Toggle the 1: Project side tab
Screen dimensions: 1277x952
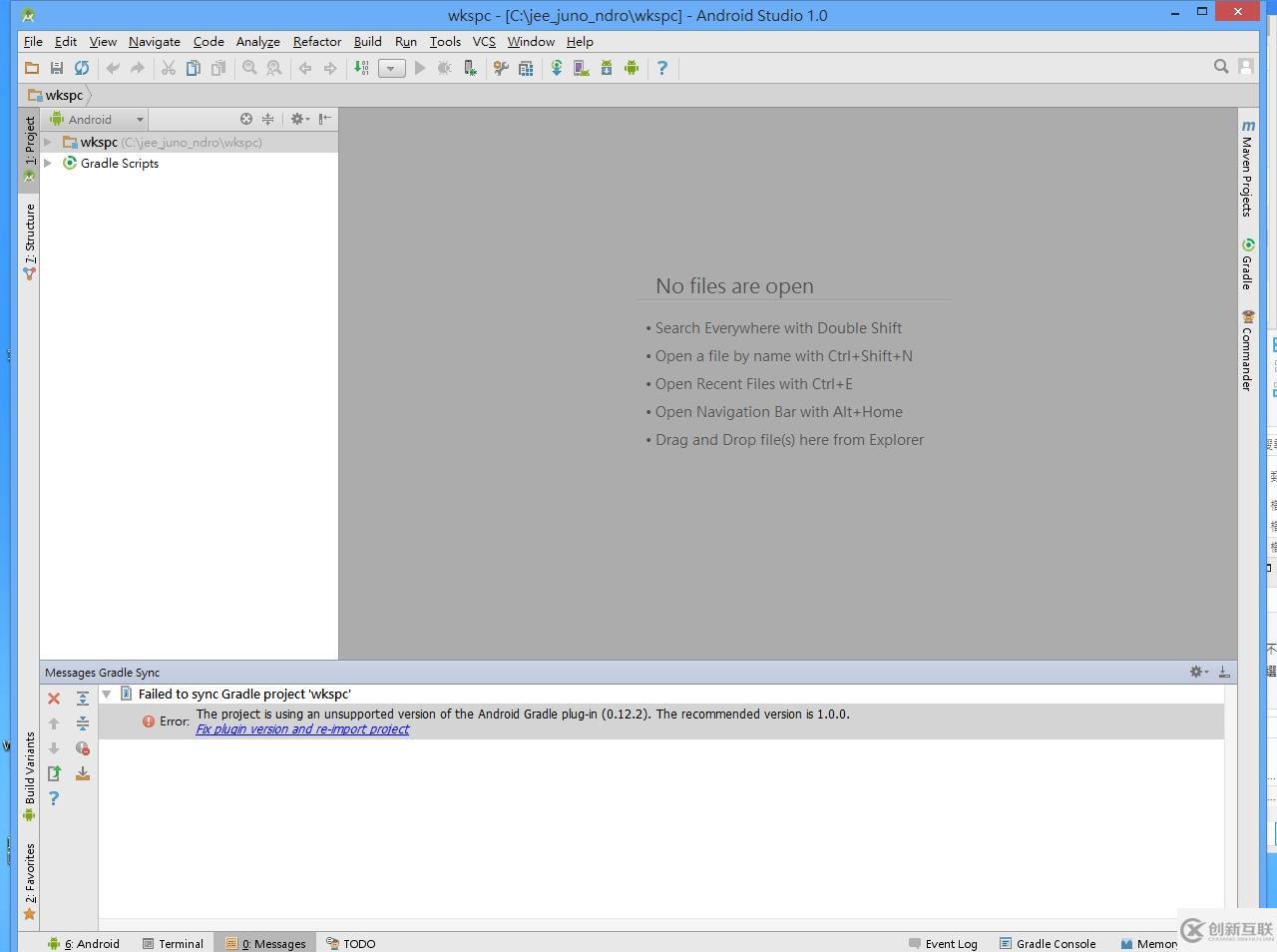[30, 149]
